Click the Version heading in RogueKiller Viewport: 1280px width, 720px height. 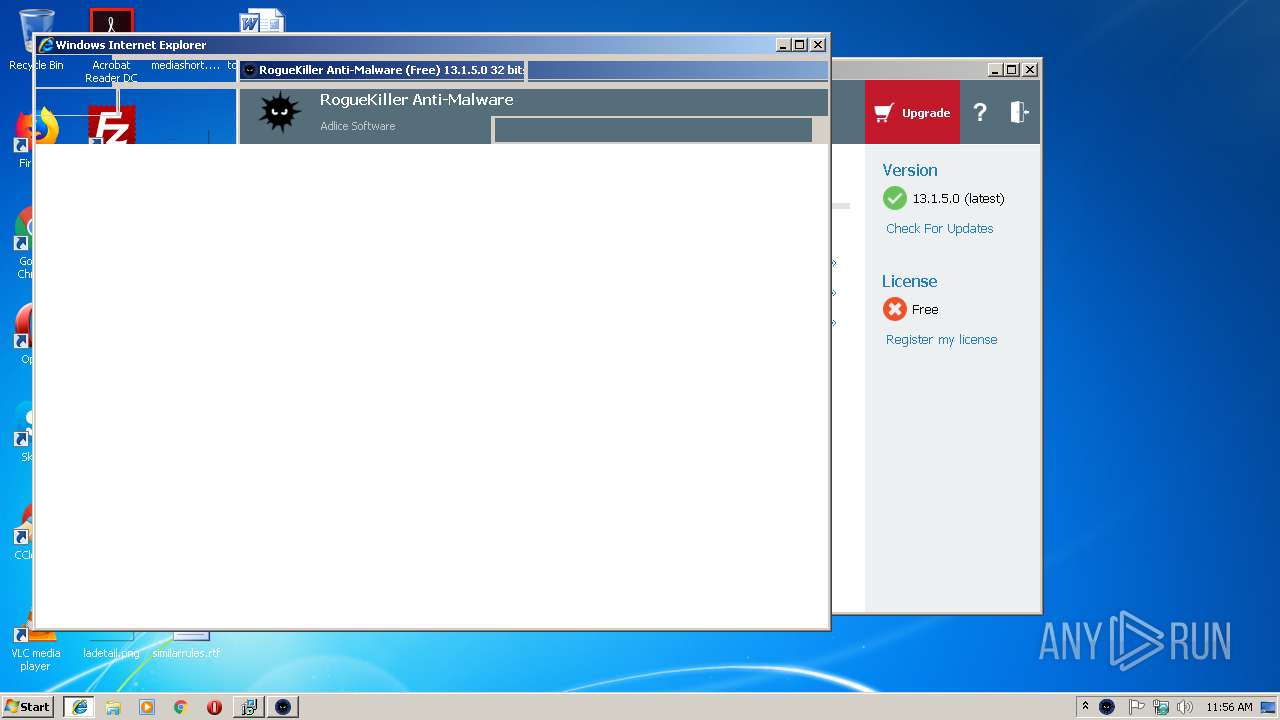[x=909, y=170]
